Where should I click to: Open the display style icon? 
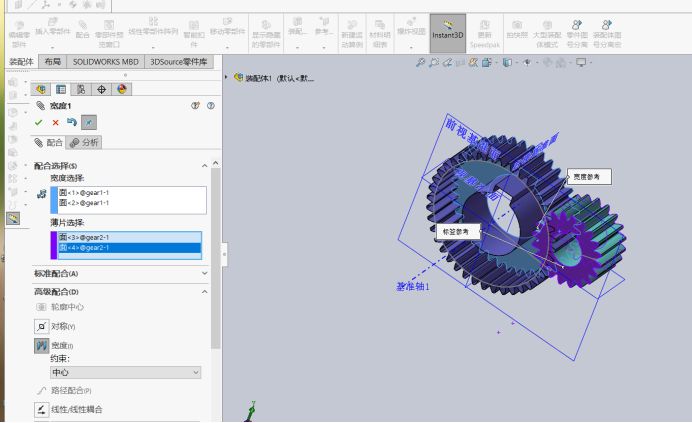tap(508, 63)
